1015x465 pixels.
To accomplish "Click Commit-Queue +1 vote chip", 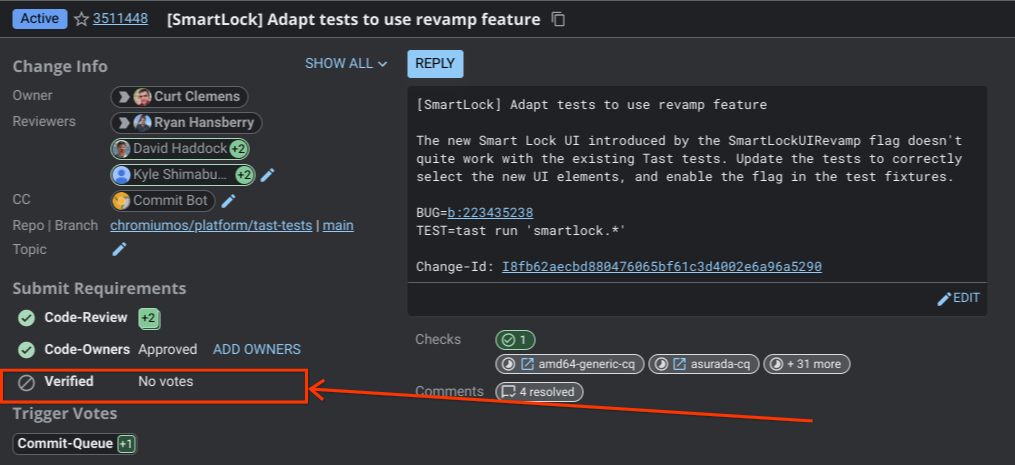I will click(75, 443).
